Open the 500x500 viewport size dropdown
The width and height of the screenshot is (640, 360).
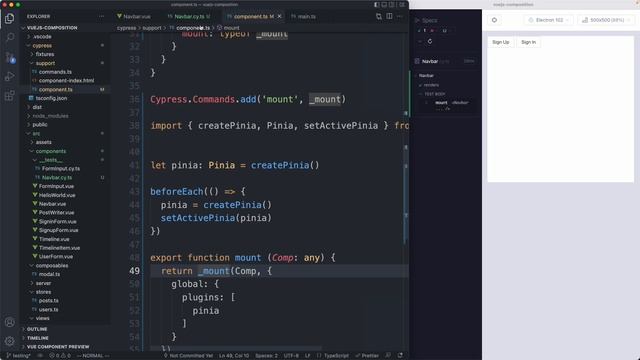[x=606, y=20]
